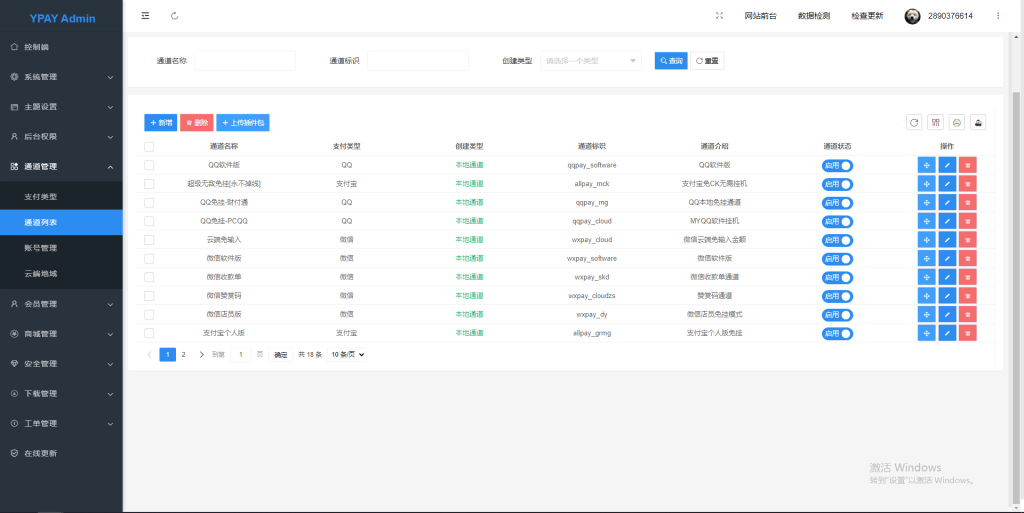Edit the qqpay_cloud channel row

[x=947, y=221]
